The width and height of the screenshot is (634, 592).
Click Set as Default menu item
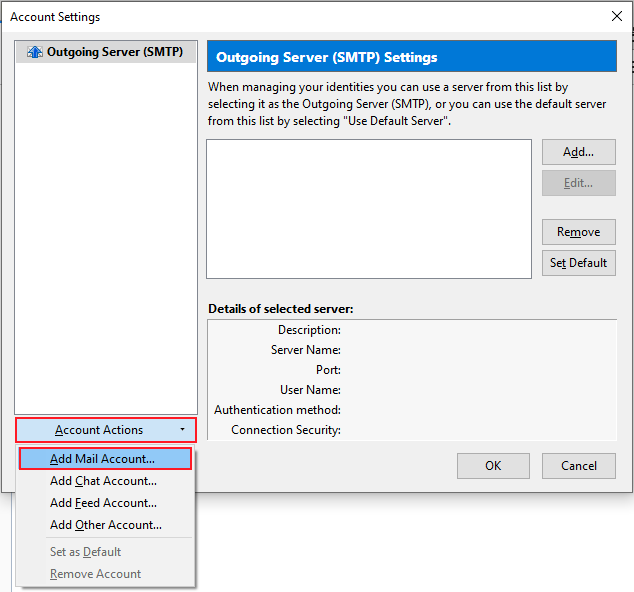tap(86, 552)
